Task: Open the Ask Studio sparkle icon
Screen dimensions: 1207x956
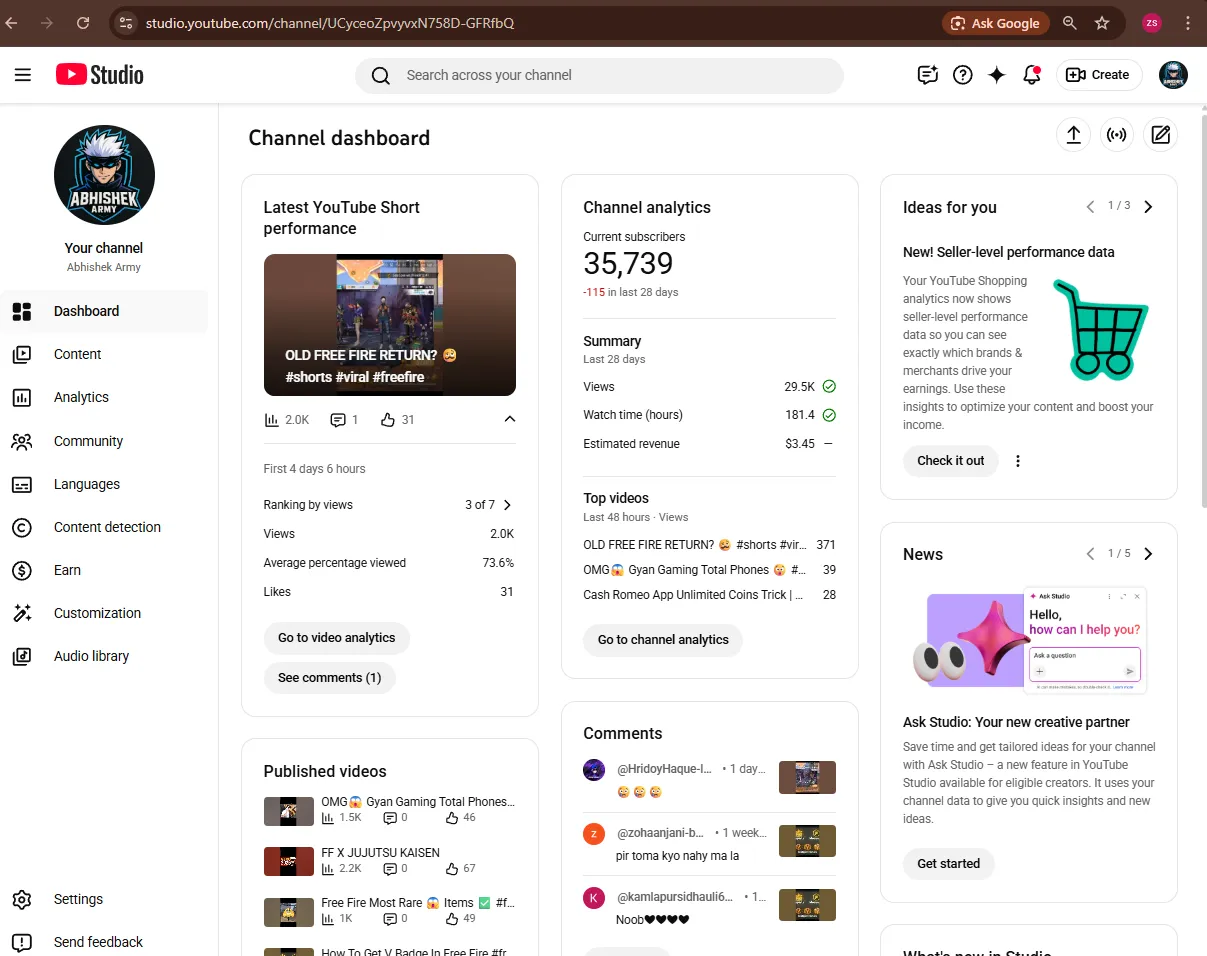Action: click(x=997, y=75)
